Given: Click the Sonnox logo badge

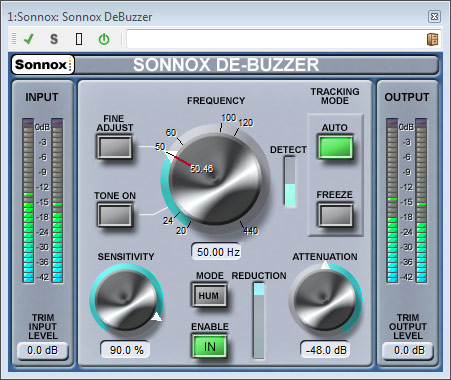Looking at the screenshot, I should 43,64.
